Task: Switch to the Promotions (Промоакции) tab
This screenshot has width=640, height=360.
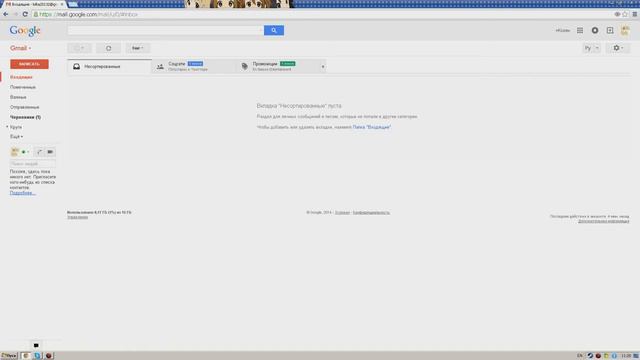Action: point(278,66)
